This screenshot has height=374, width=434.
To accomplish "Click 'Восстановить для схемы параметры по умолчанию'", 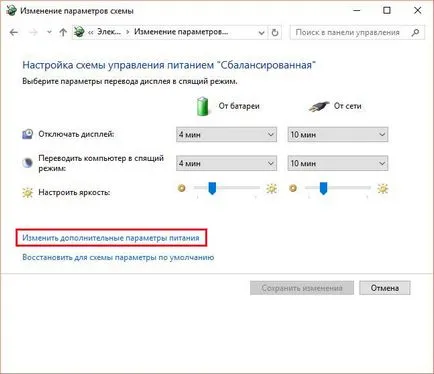I will pos(118,258).
